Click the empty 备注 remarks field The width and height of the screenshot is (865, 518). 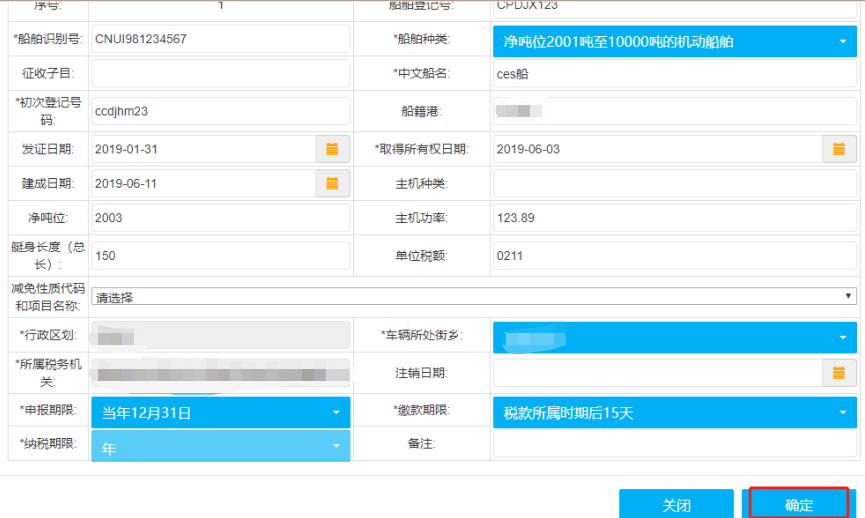click(675, 444)
